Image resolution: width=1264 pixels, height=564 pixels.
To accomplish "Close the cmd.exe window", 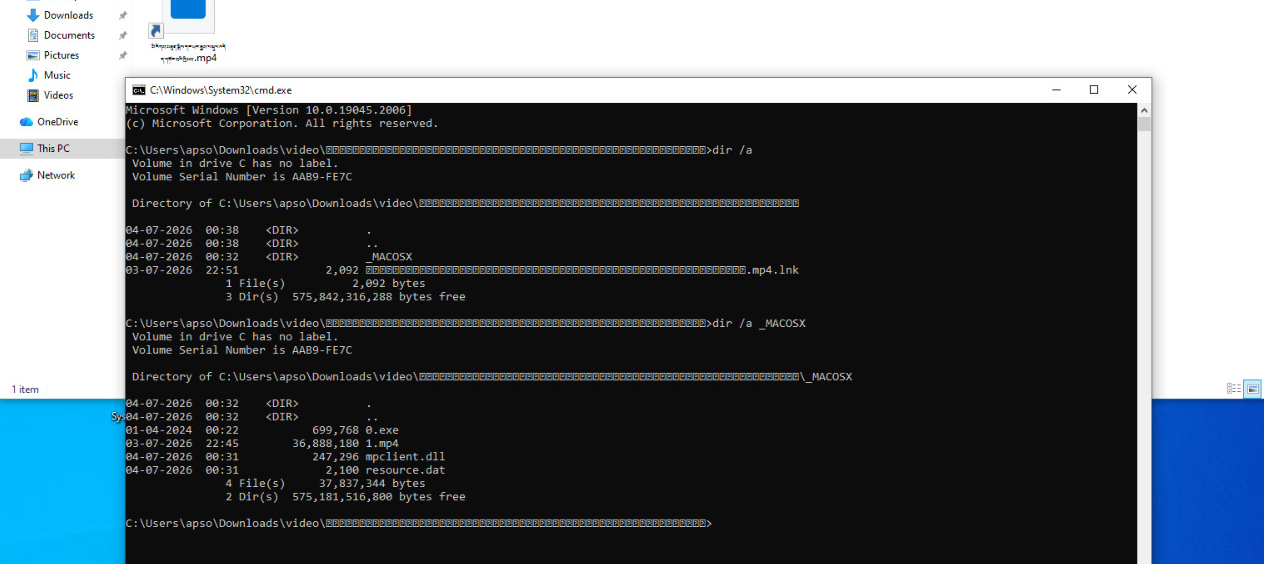I will 1132,90.
